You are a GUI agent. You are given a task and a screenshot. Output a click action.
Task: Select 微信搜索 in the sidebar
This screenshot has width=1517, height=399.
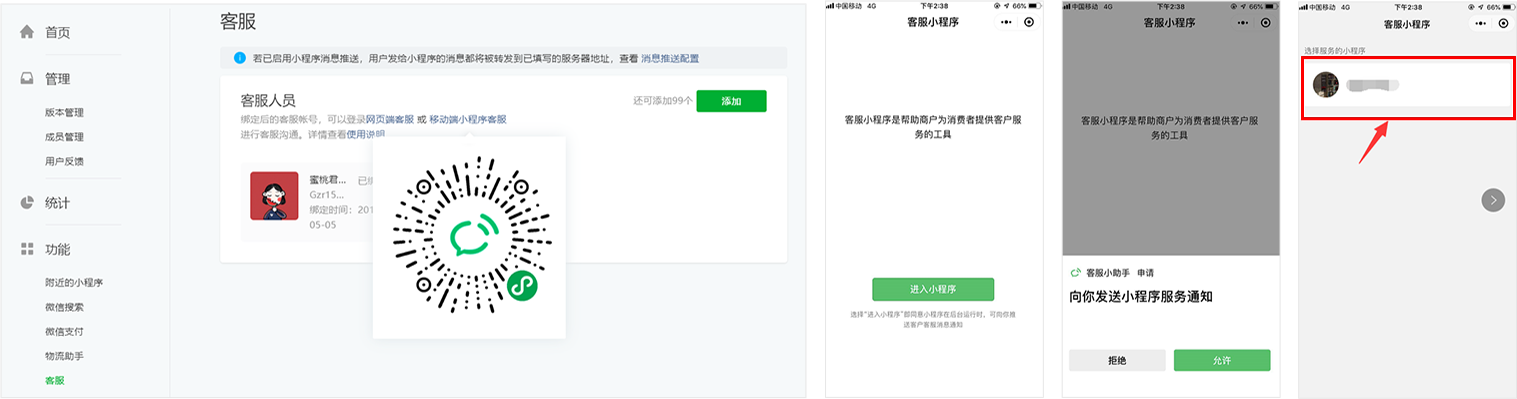pos(64,306)
